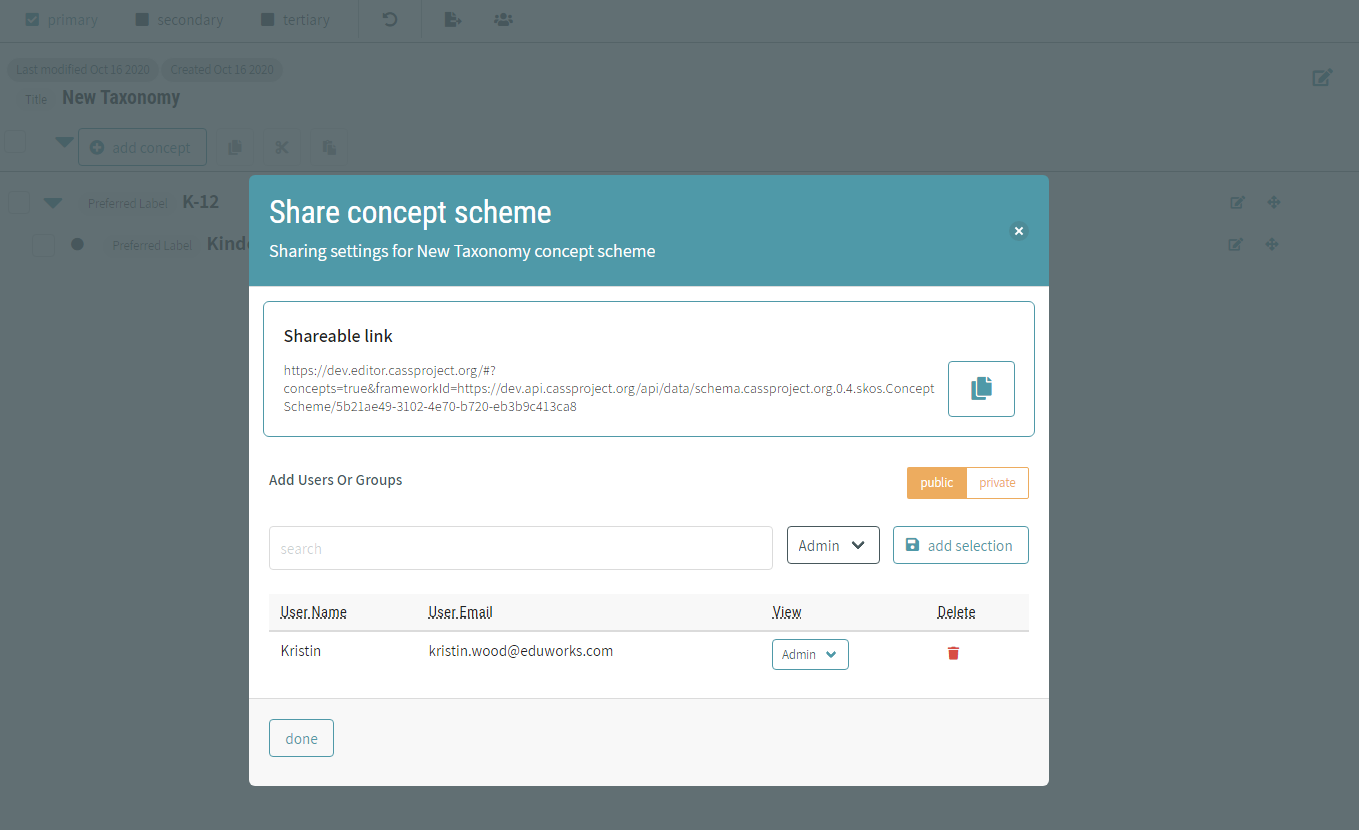Copy the shareable link via clipboard icon

tap(981, 389)
